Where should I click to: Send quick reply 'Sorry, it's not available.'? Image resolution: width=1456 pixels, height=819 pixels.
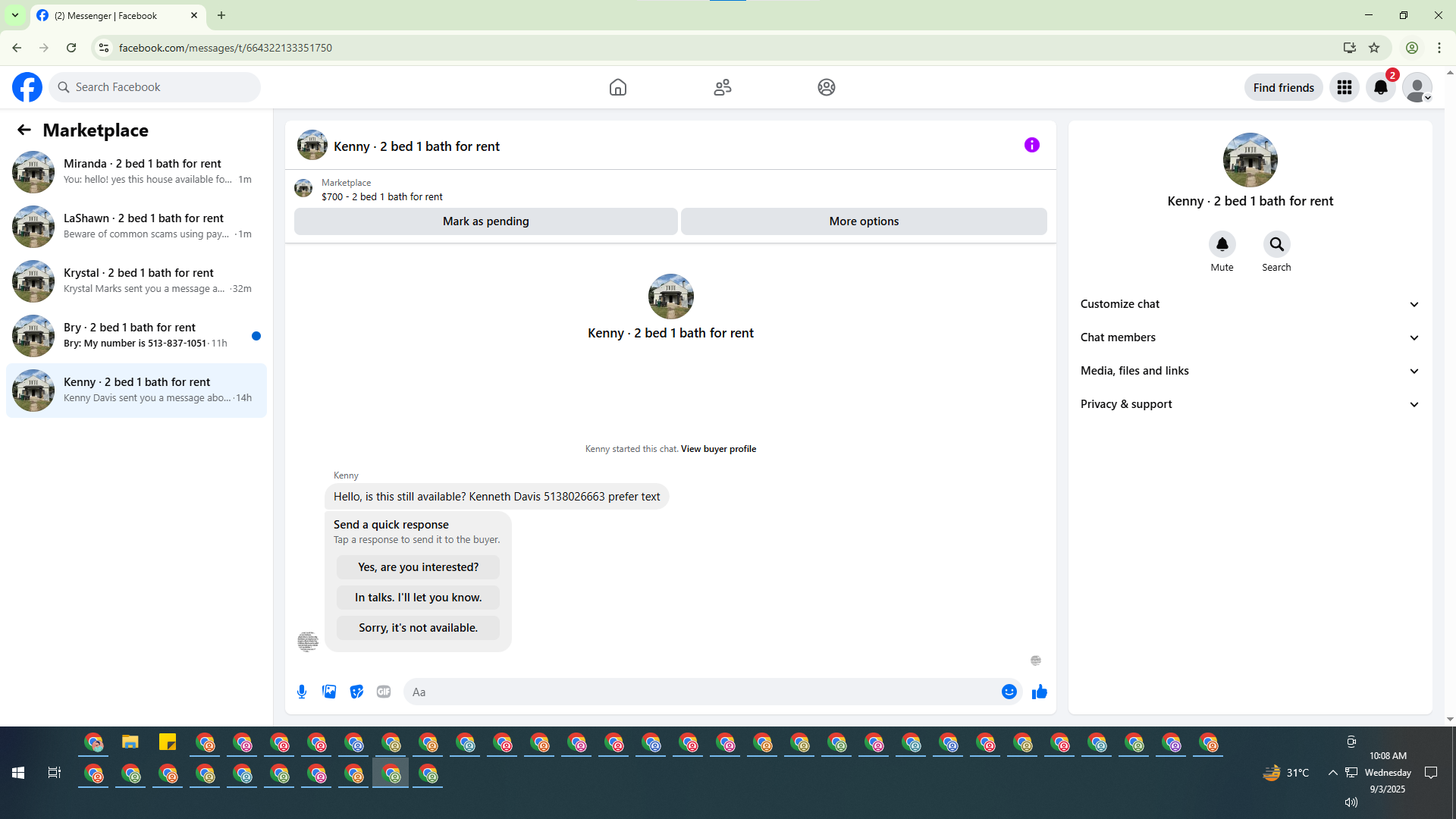click(x=419, y=628)
